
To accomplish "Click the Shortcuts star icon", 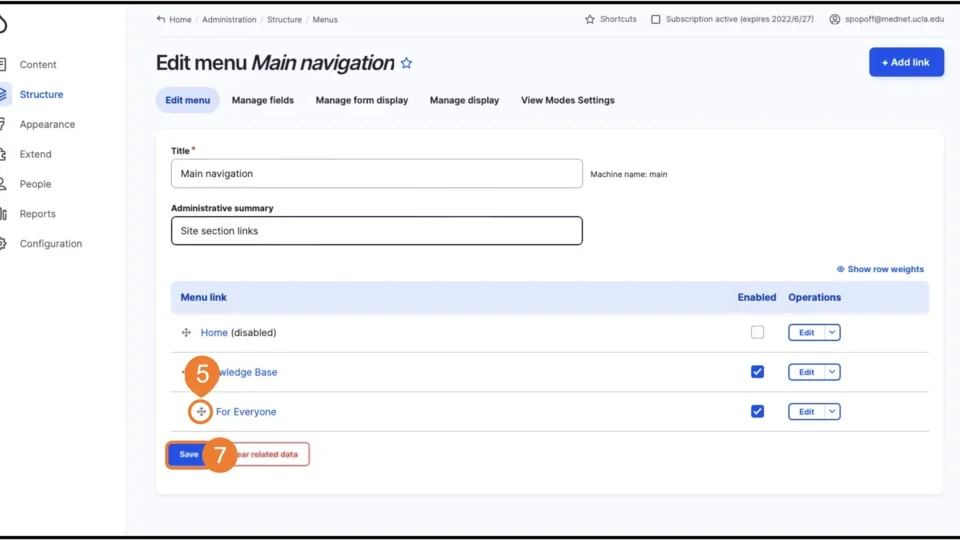I will [590, 20].
